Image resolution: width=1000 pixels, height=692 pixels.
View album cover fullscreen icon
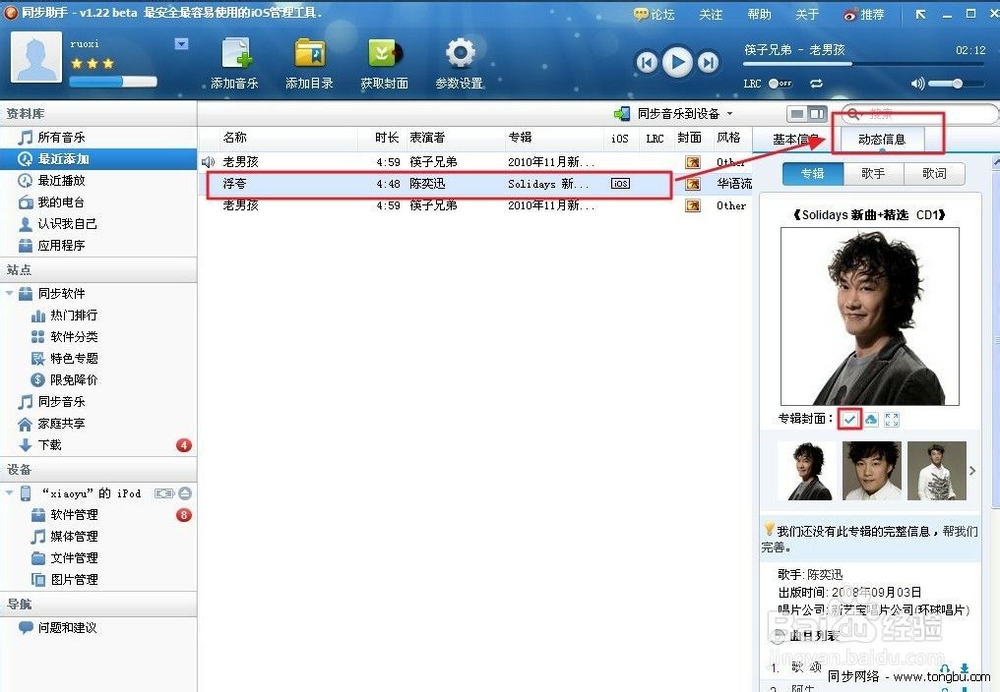[x=892, y=419]
